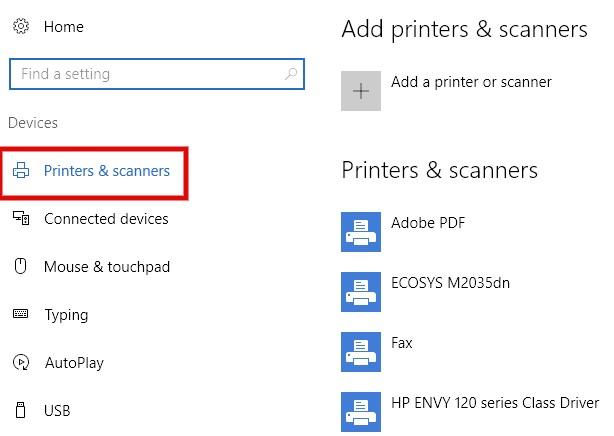Click the Home text link
The image size is (614, 436).
[x=64, y=27]
